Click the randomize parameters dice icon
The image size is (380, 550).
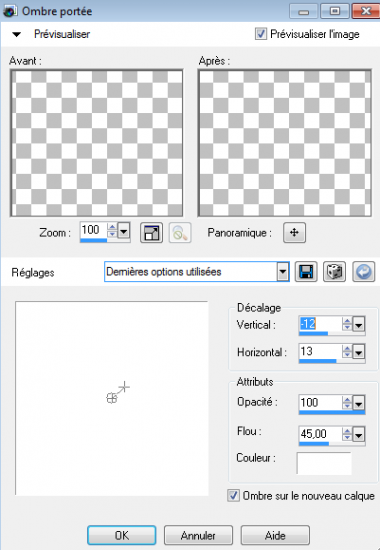point(334,272)
